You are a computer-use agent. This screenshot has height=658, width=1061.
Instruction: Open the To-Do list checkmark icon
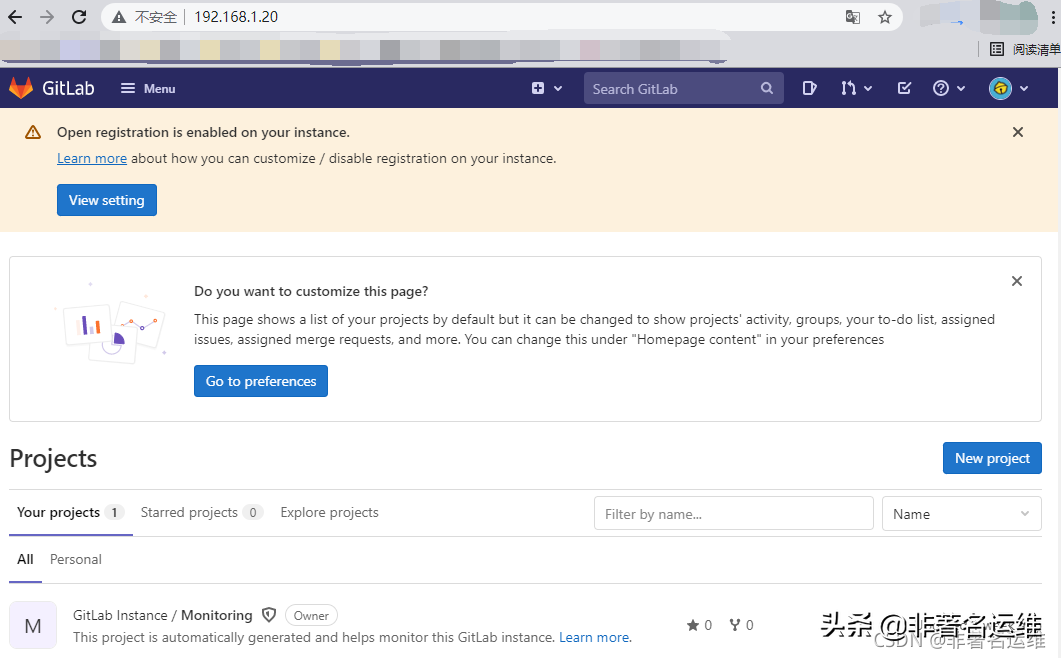point(904,88)
